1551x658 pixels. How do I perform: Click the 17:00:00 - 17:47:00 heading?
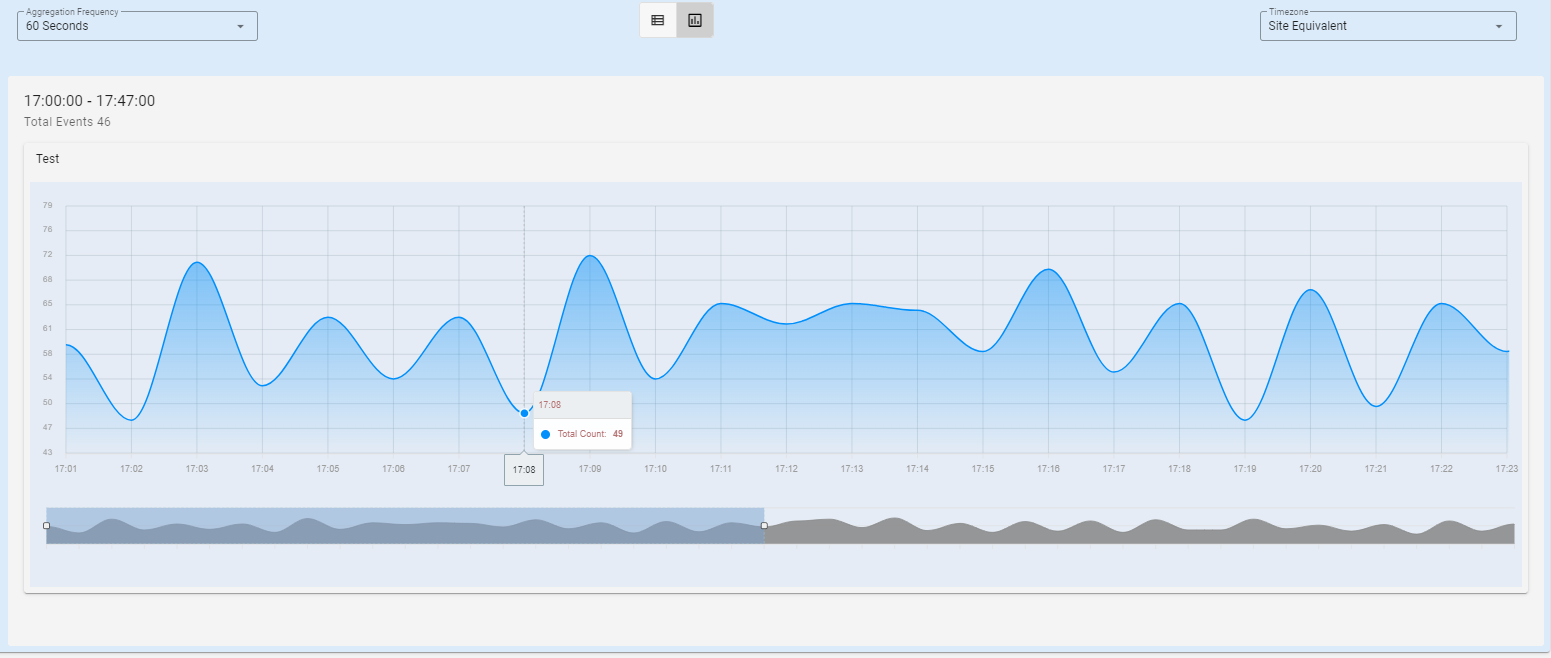click(x=89, y=101)
